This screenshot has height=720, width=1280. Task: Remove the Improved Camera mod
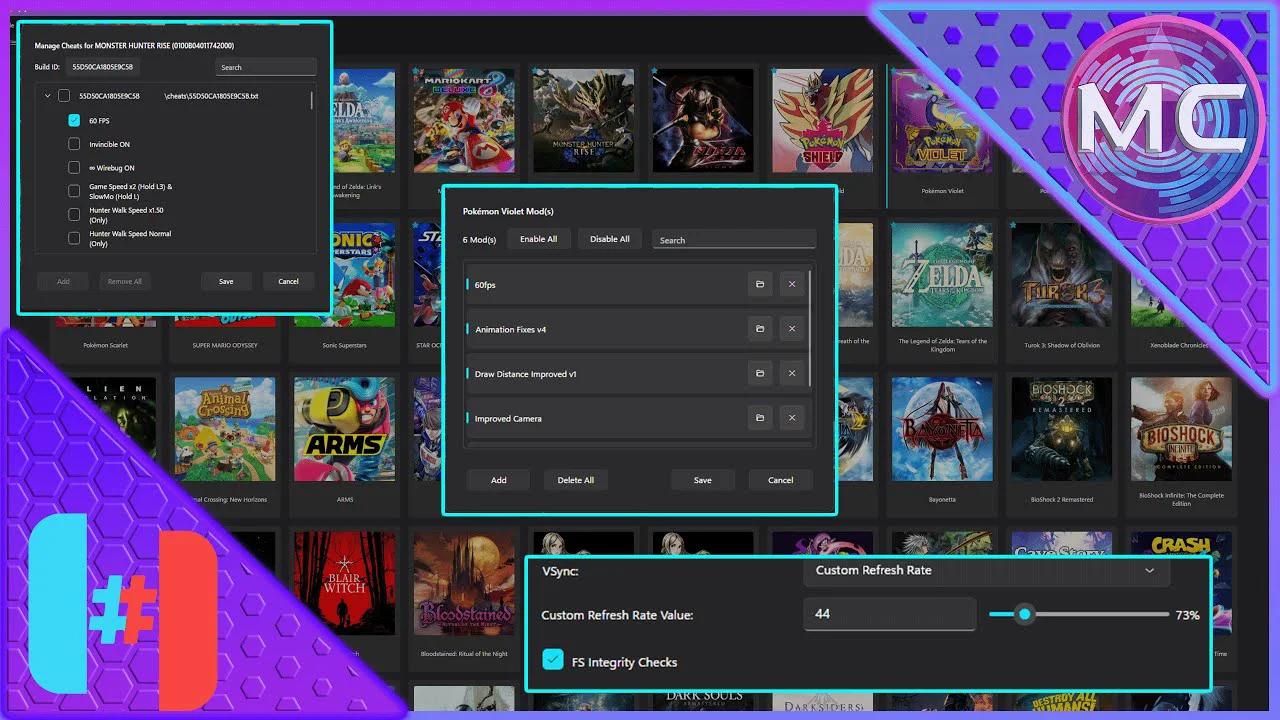[x=792, y=418]
